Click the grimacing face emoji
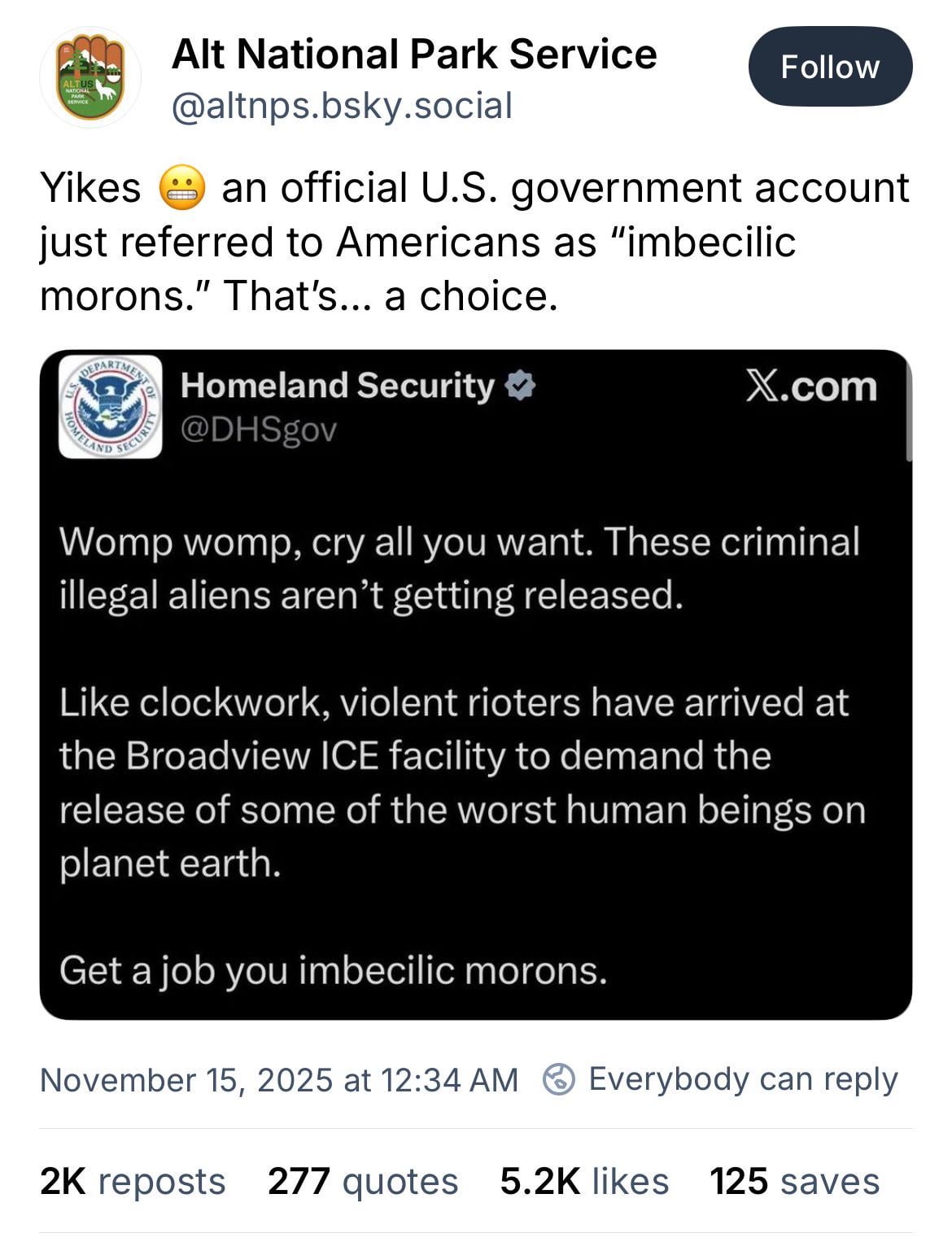The image size is (952, 1242). pyautogui.click(x=182, y=188)
